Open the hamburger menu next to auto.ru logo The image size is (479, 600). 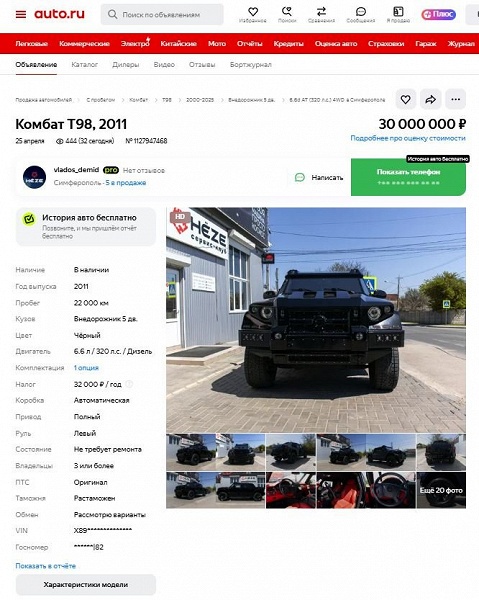[x=21, y=15]
